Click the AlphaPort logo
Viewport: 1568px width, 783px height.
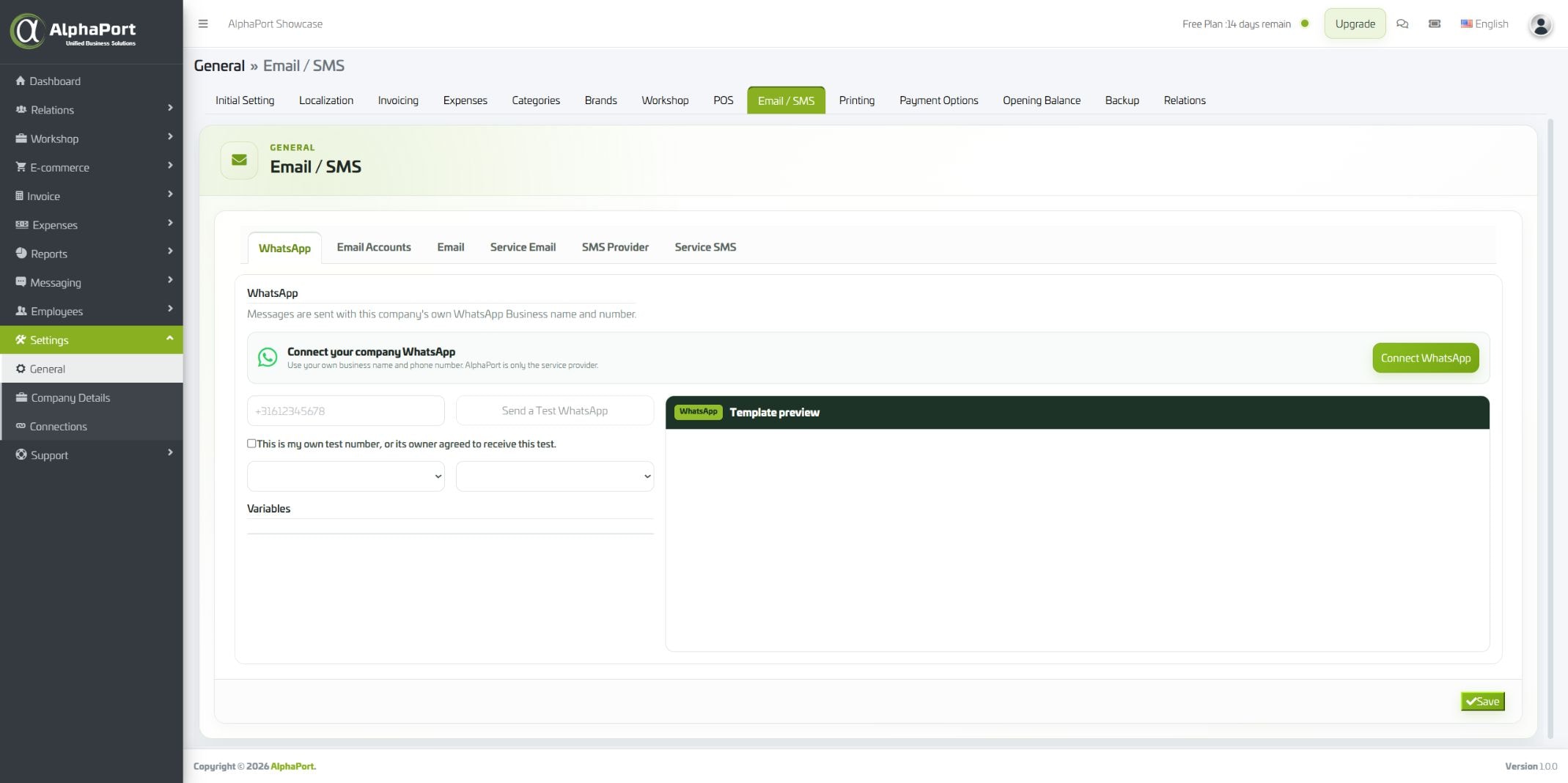73,32
